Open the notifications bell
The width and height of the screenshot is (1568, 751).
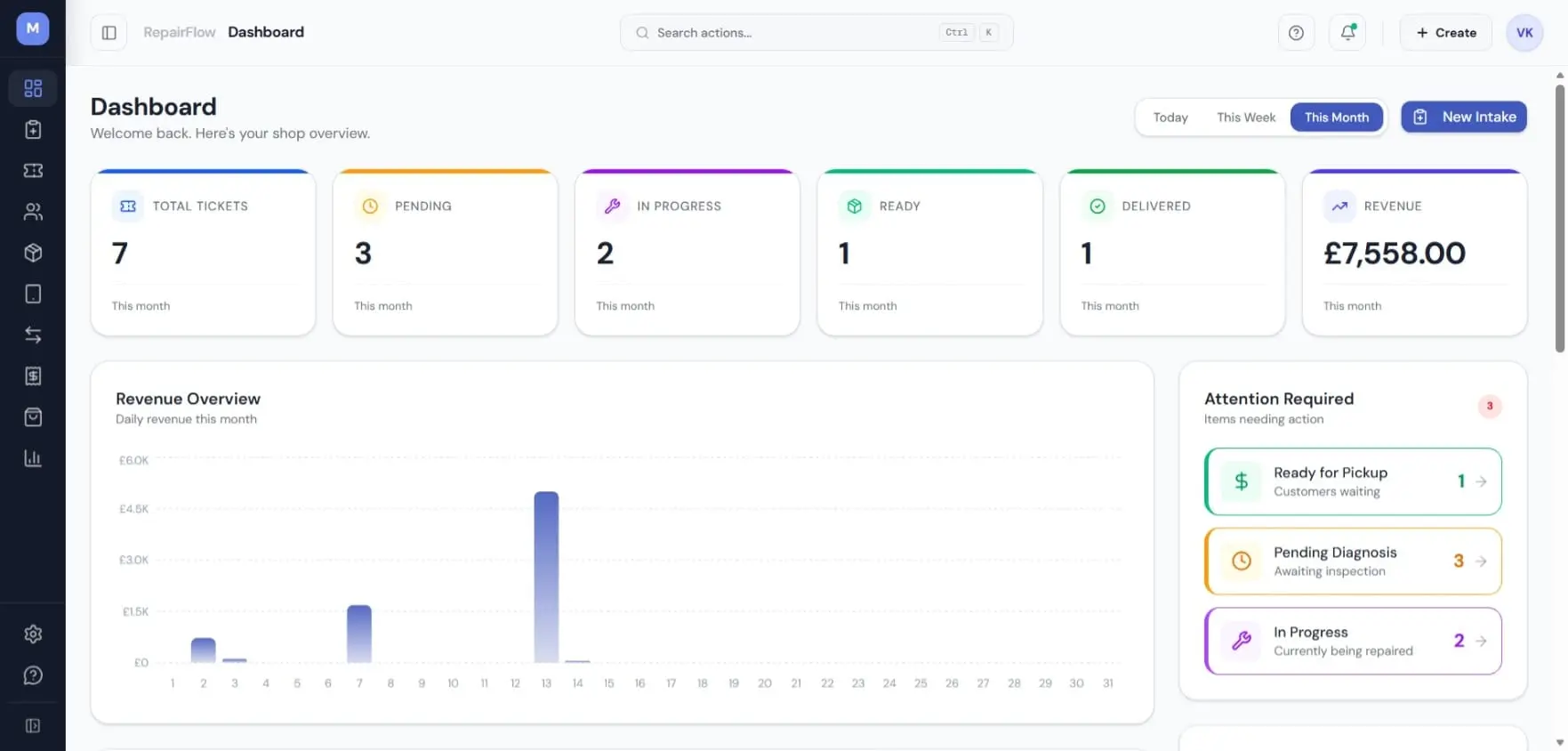pos(1347,33)
